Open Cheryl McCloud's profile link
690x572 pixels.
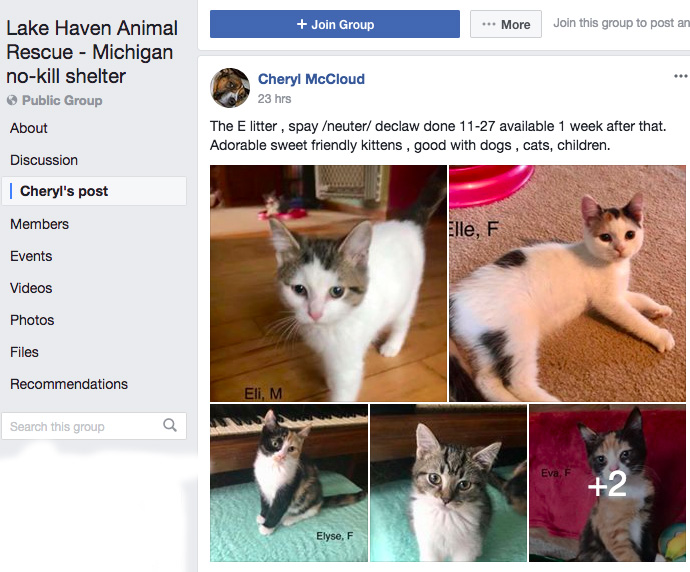click(x=311, y=79)
